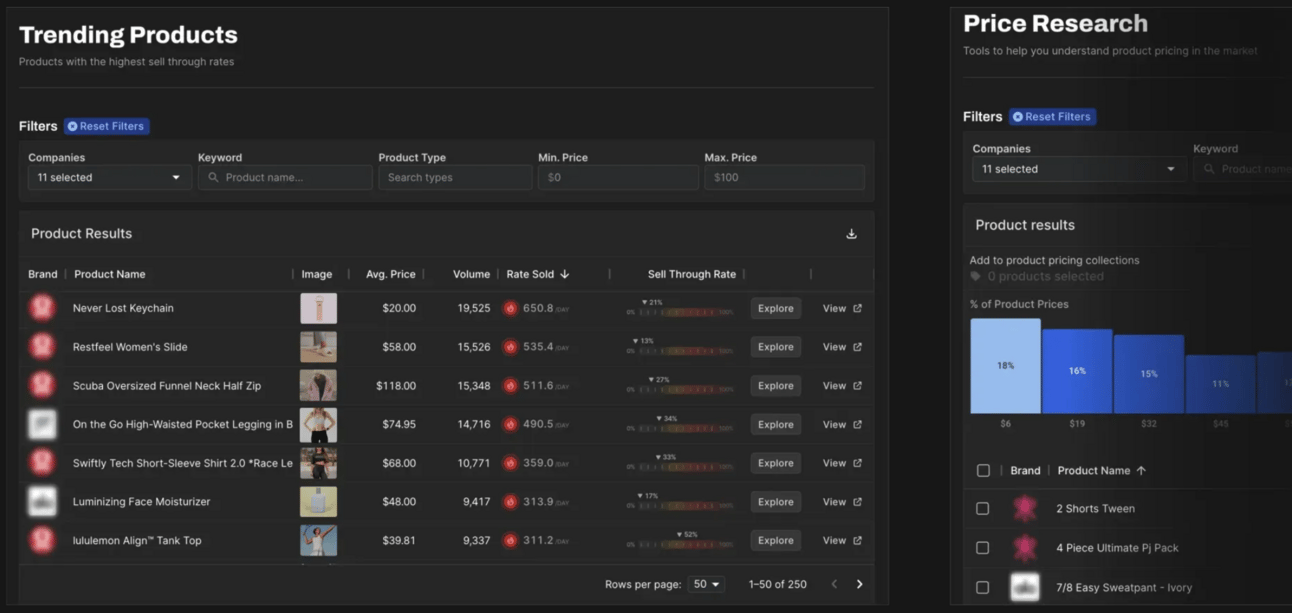Click Explore for Restfeel Women's Slide
The image size is (1292, 613).
tap(775, 347)
